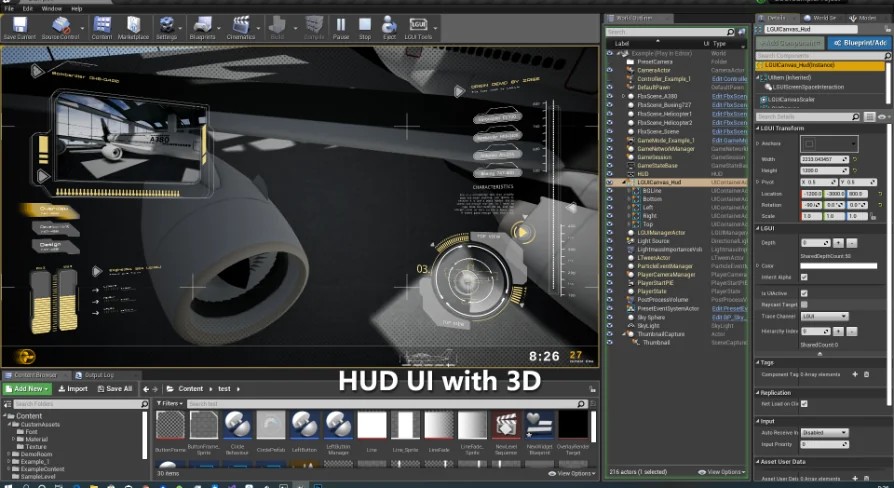This screenshot has width=894, height=488.
Task: Toggle visibility eye for CameraActor
Action: coord(609,70)
